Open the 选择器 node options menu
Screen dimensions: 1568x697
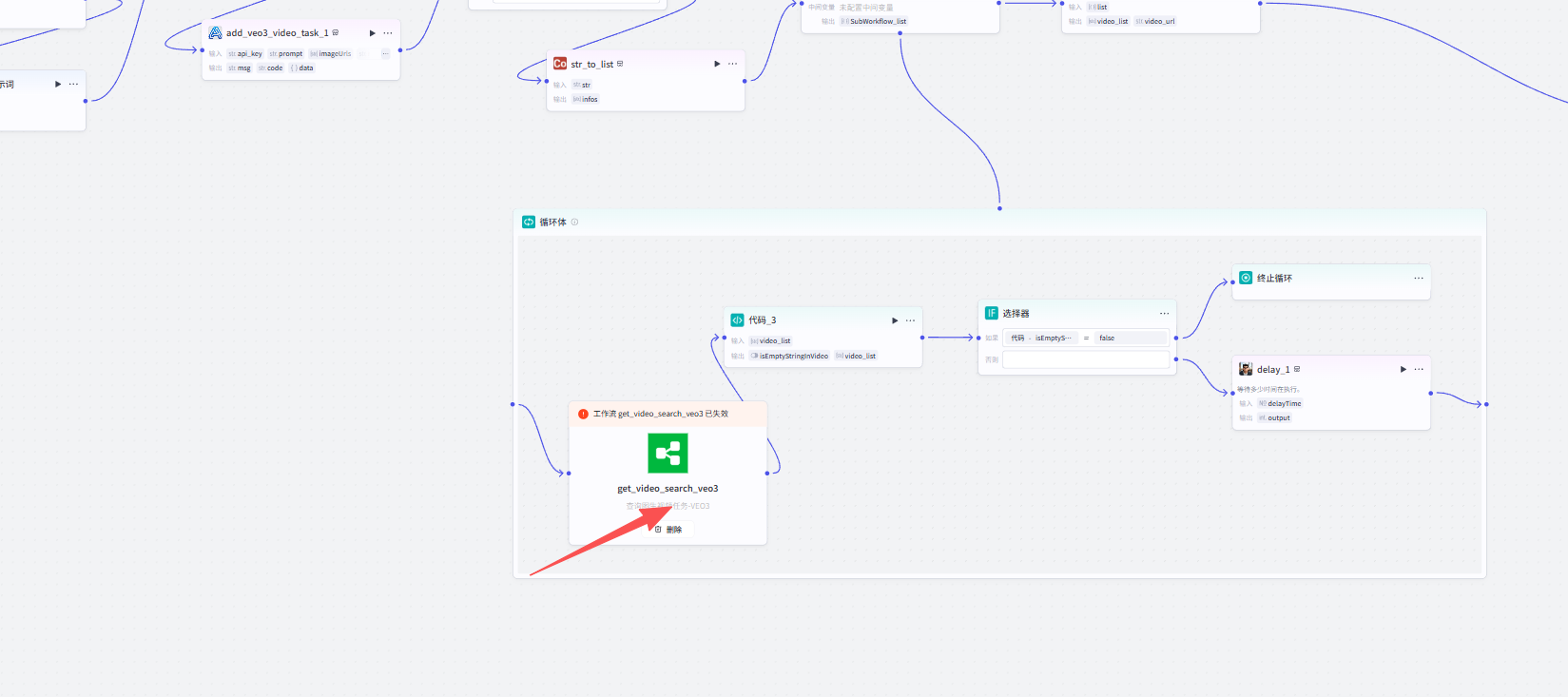[x=1164, y=313]
